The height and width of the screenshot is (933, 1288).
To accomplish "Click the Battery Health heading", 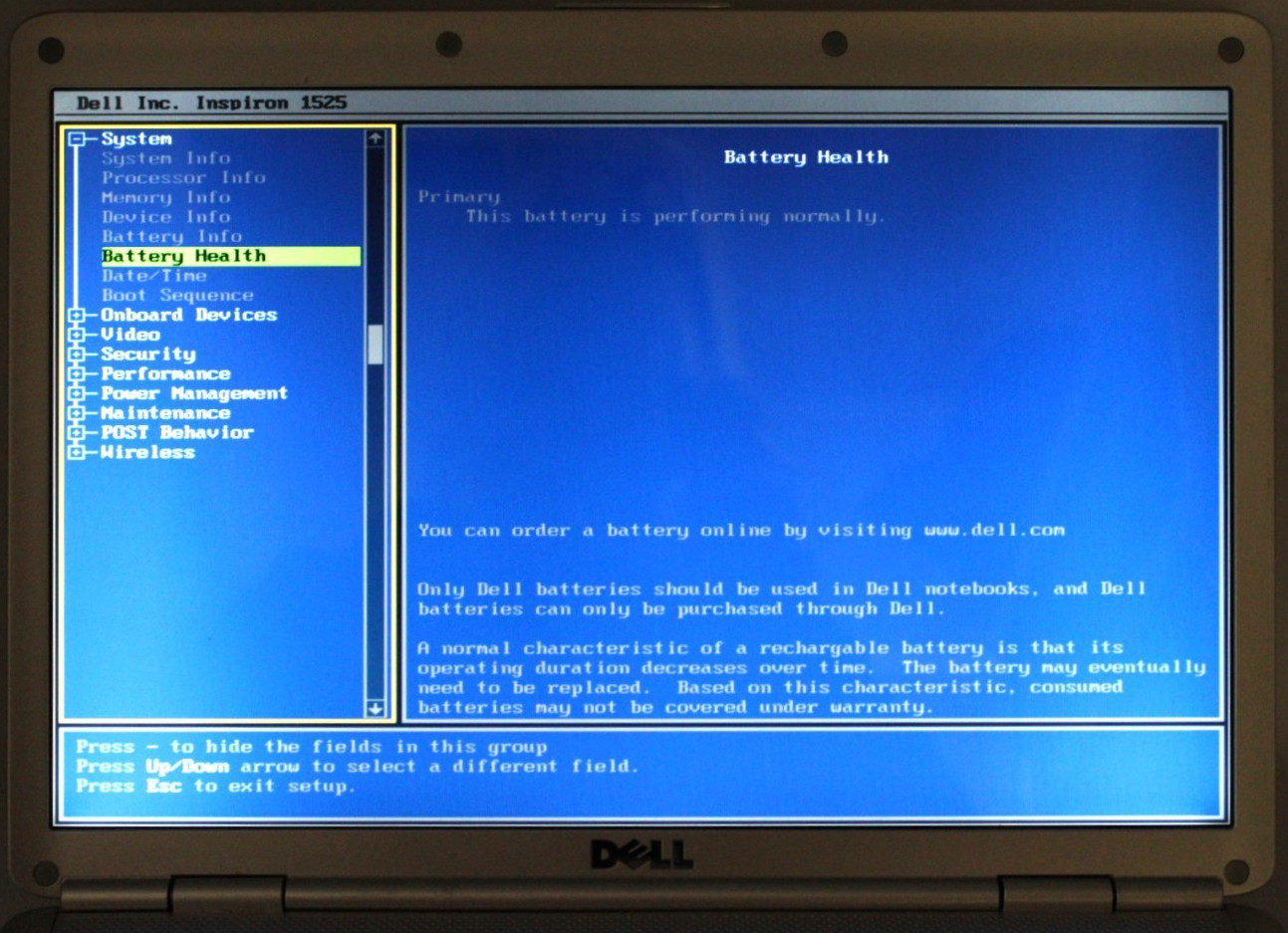I will [x=806, y=157].
